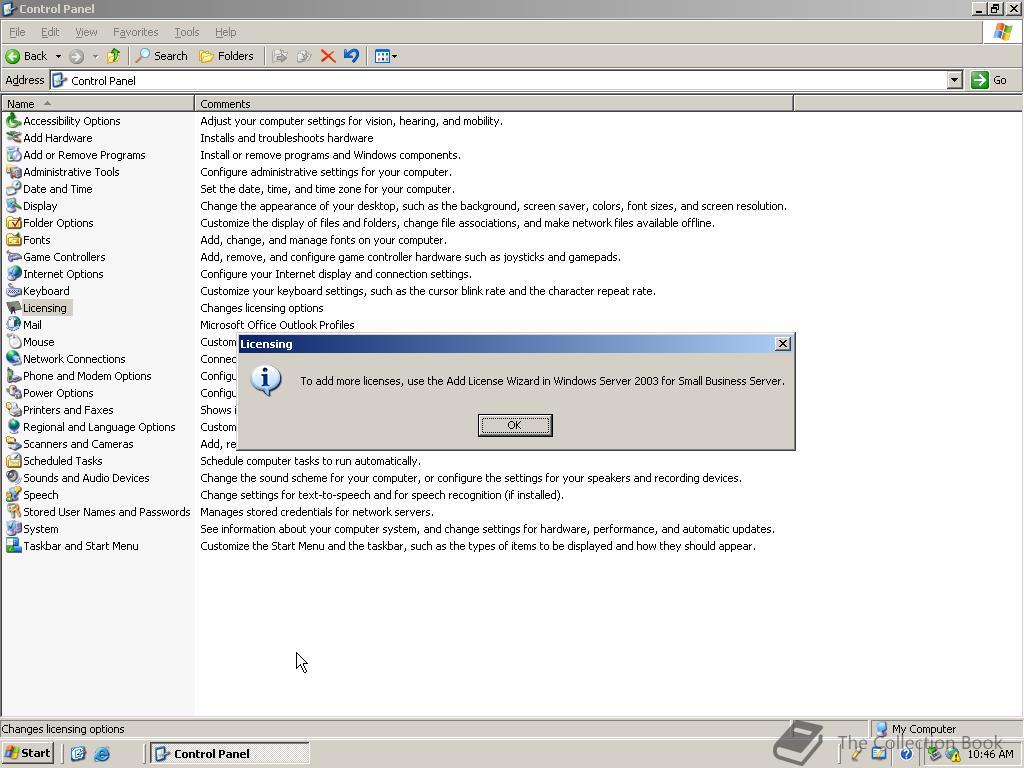
Task: Toggle the Folders pane button
Action: pyautogui.click(x=226, y=56)
